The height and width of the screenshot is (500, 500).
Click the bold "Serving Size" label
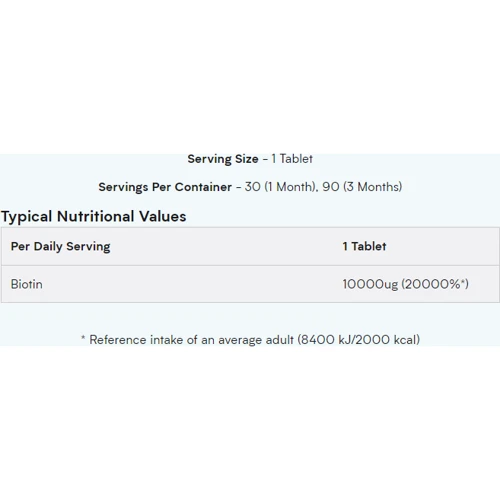[223, 159]
